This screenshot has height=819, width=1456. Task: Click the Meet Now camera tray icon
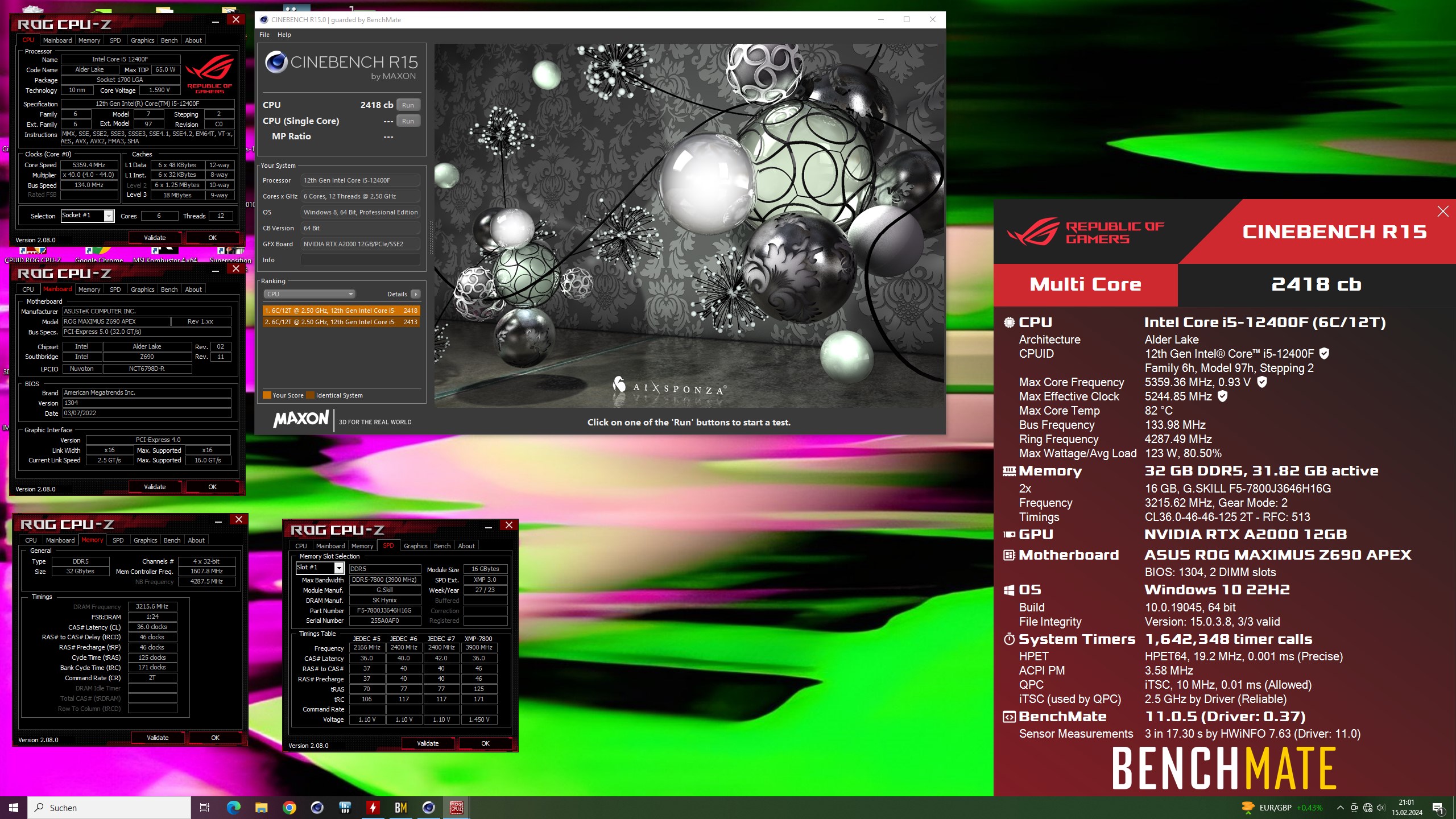1354,808
